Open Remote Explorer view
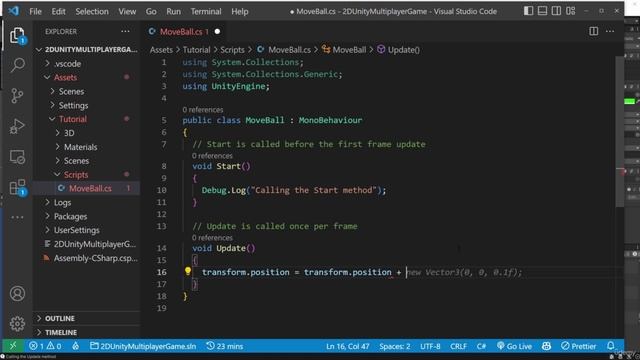The image size is (640, 360). point(17,157)
